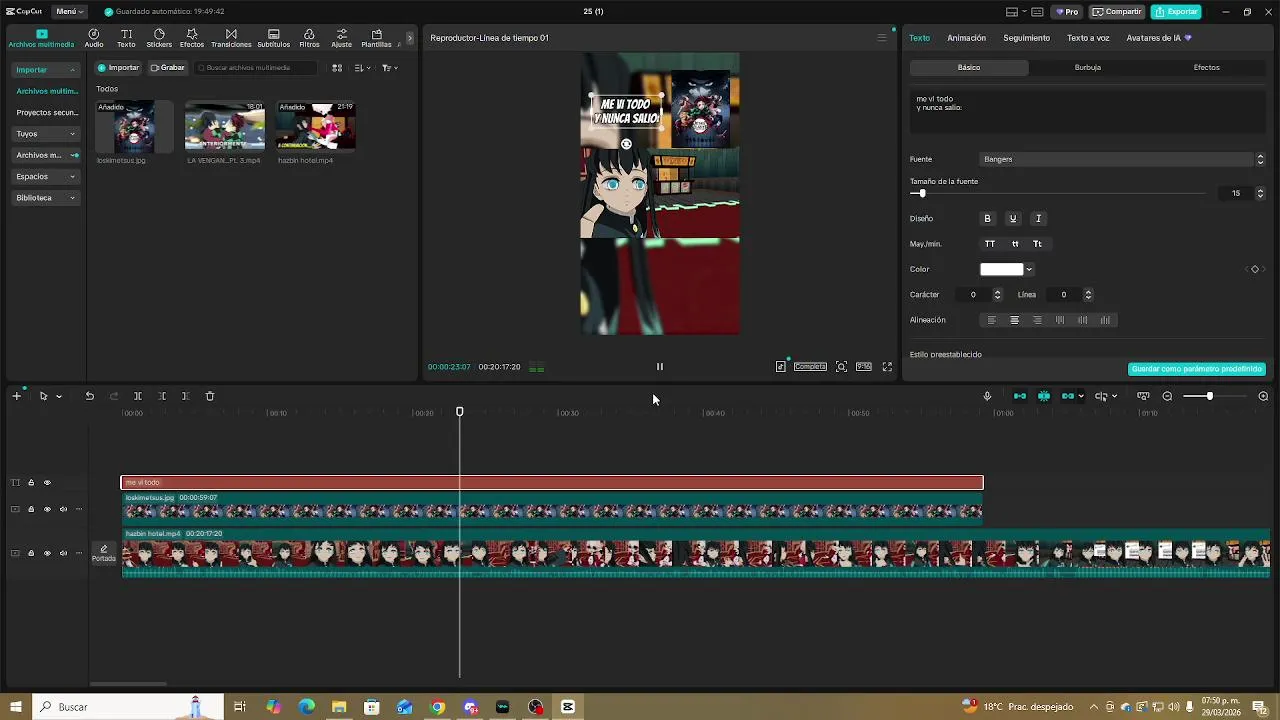Add a color keyframe diamond

pyautogui.click(x=1255, y=269)
